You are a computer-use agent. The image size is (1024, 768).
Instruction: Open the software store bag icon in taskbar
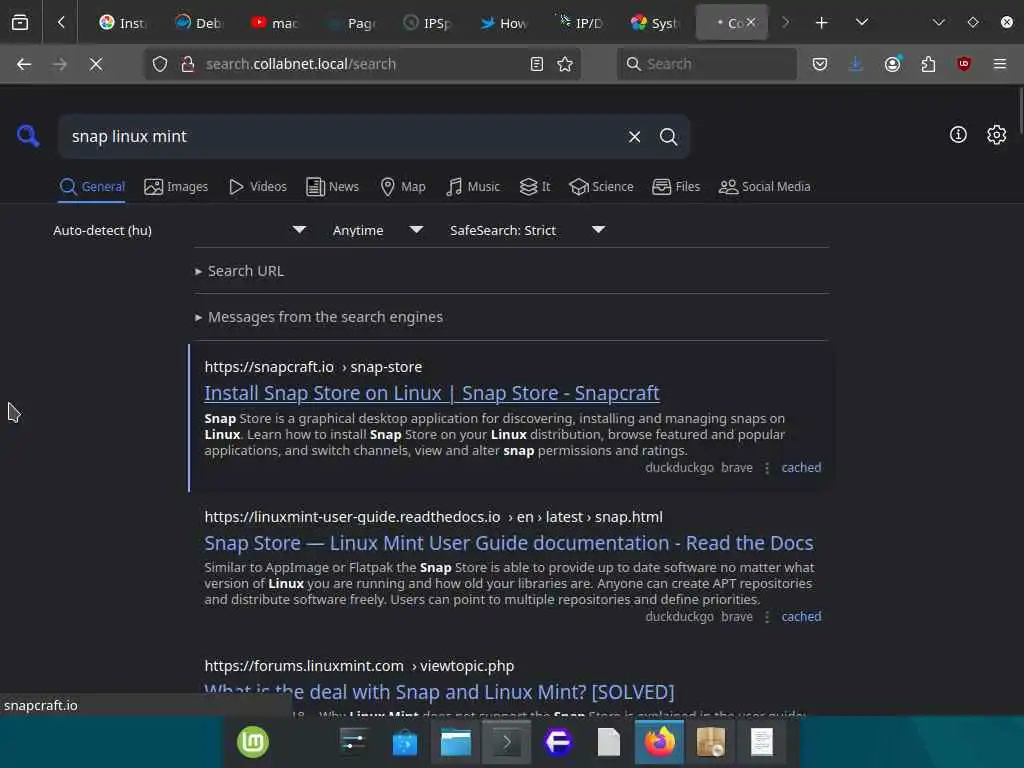[x=404, y=743]
